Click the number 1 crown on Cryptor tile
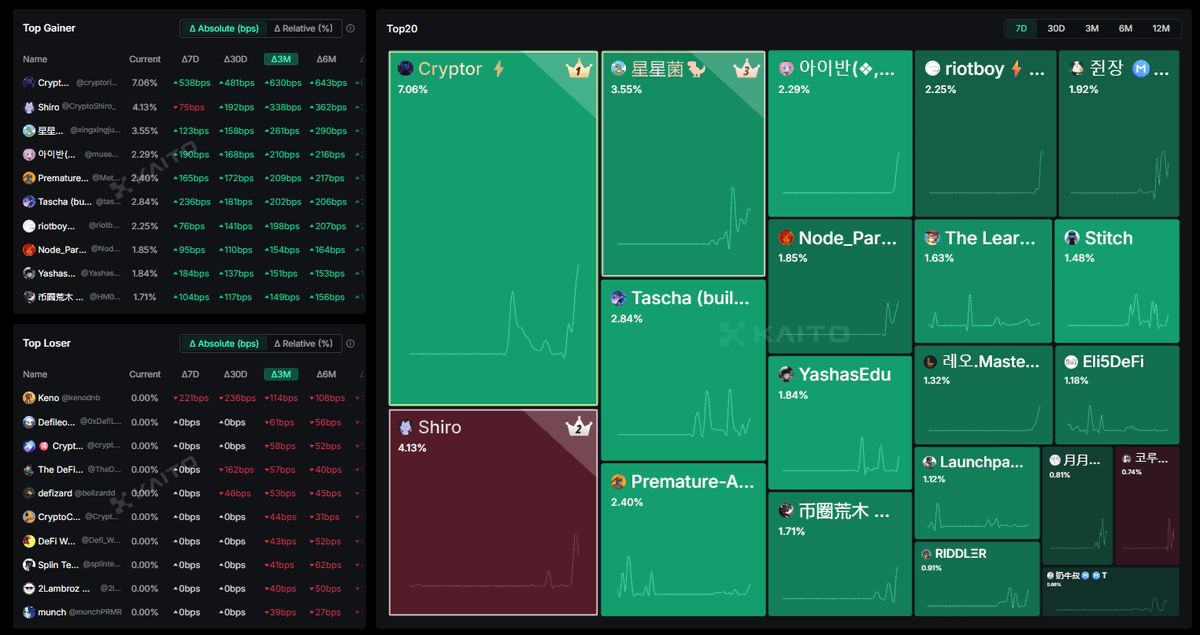 click(579, 70)
